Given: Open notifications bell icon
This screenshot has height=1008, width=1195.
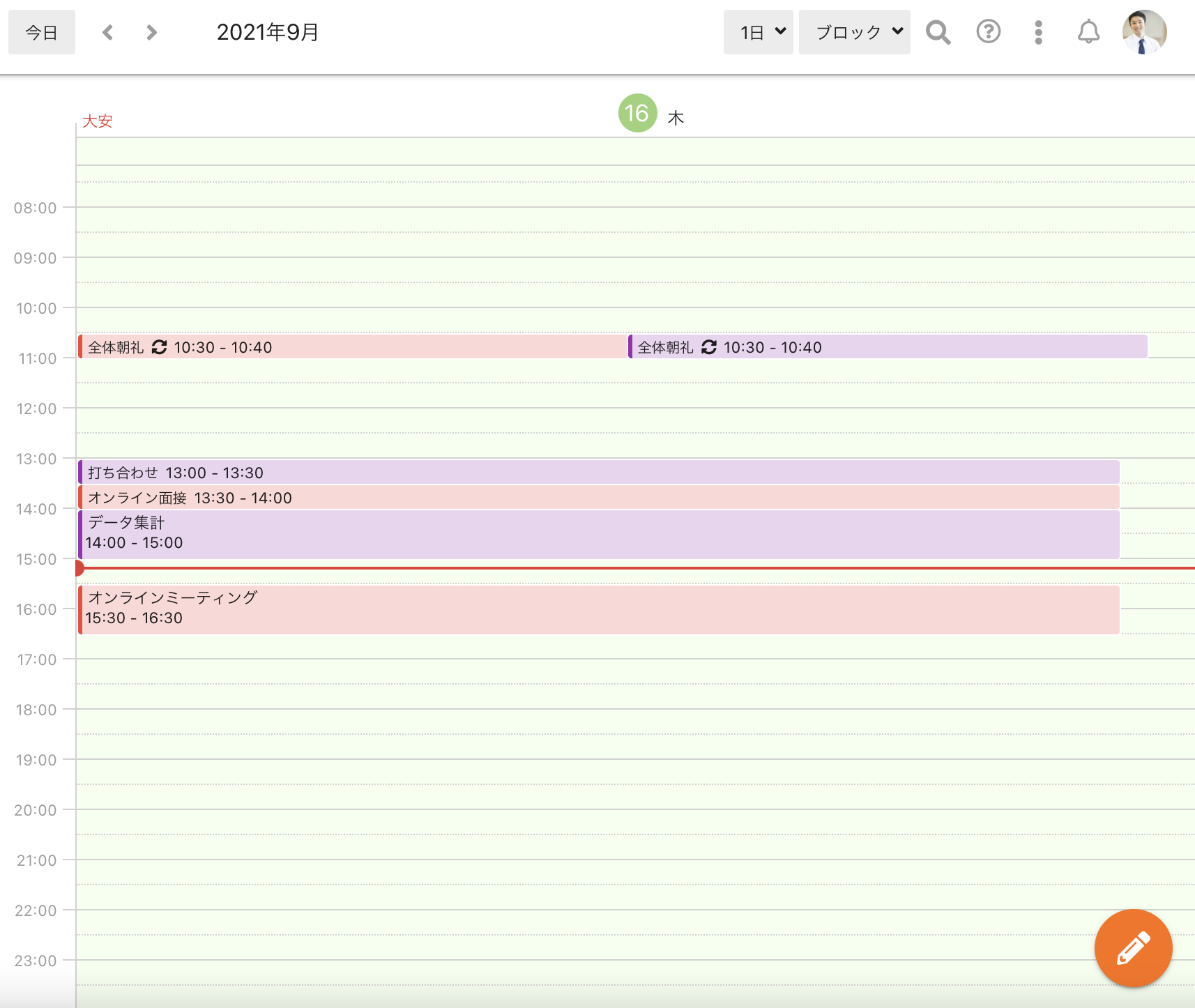Looking at the screenshot, I should click(x=1088, y=32).
